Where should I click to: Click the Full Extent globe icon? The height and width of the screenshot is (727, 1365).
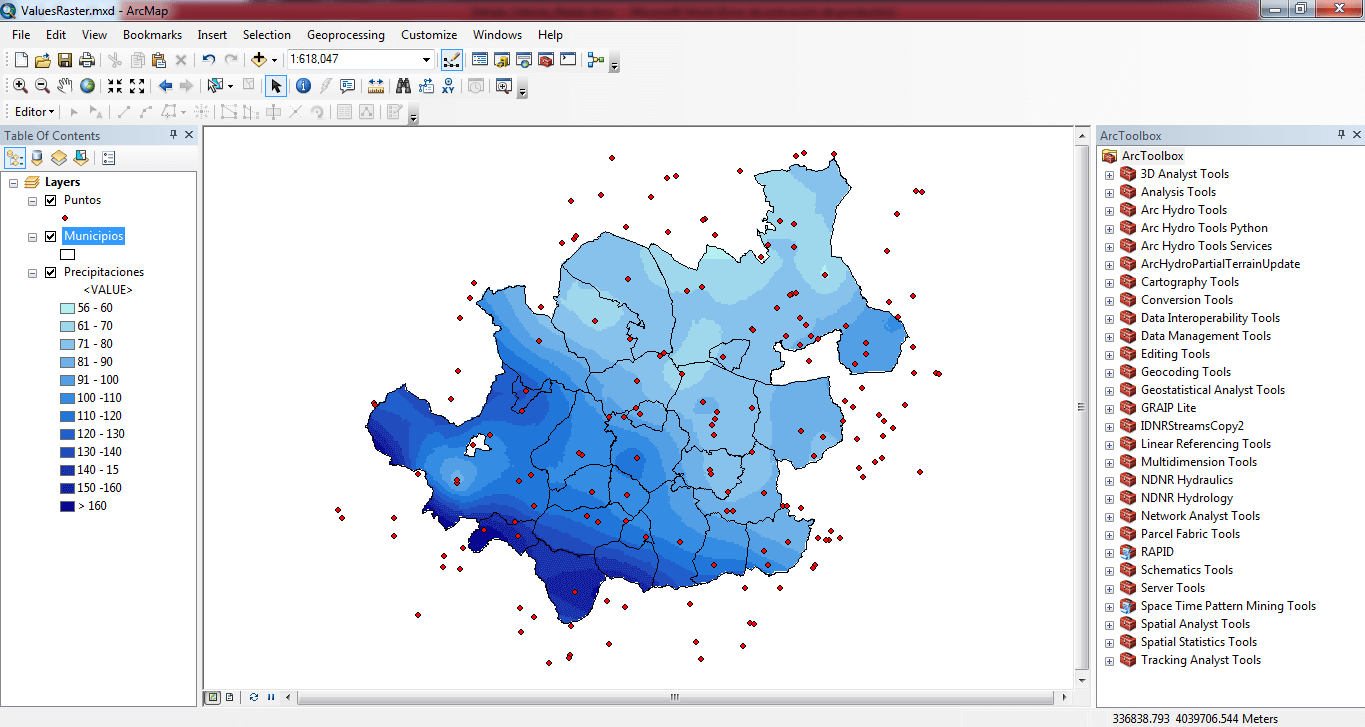coord(87,86)
